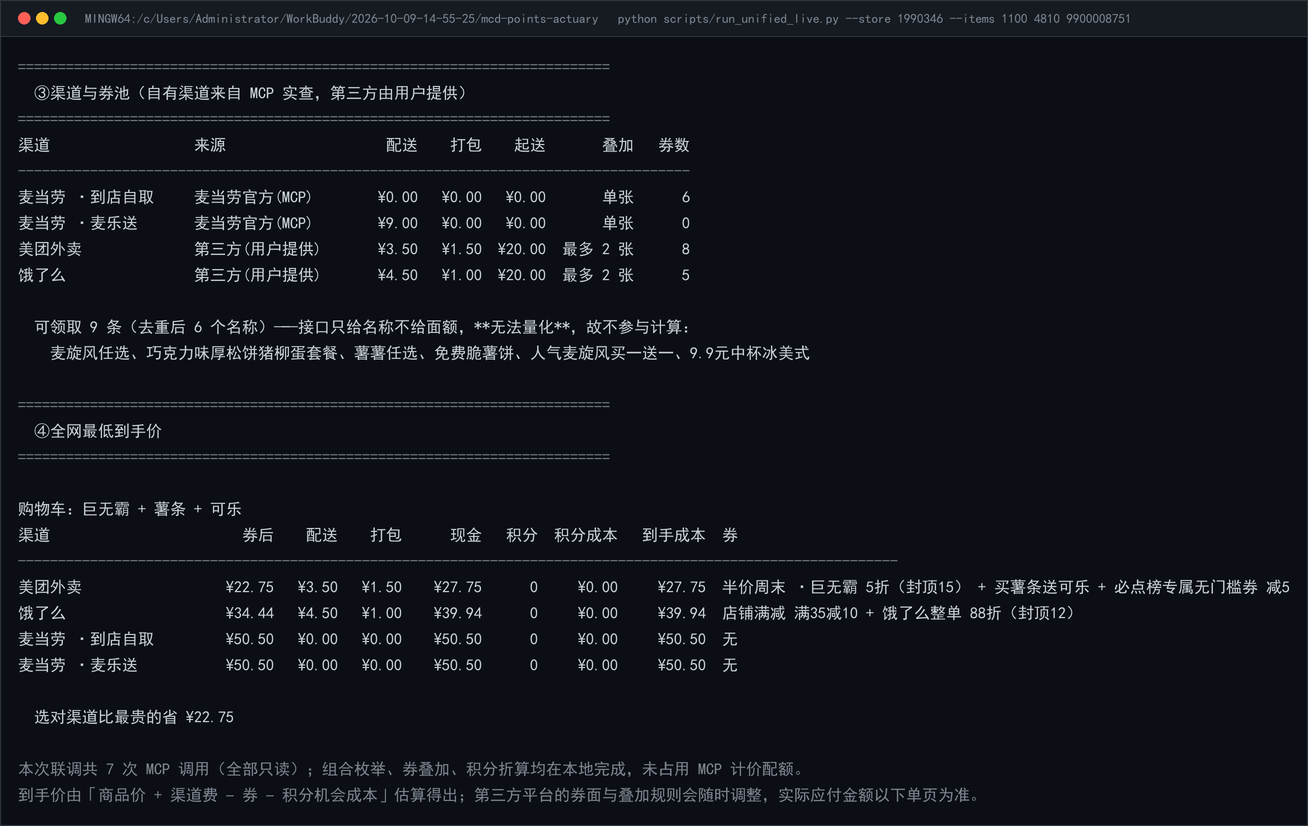
Task: Click the heading ③渠道与券池
Action: click(x=250, y=93)
